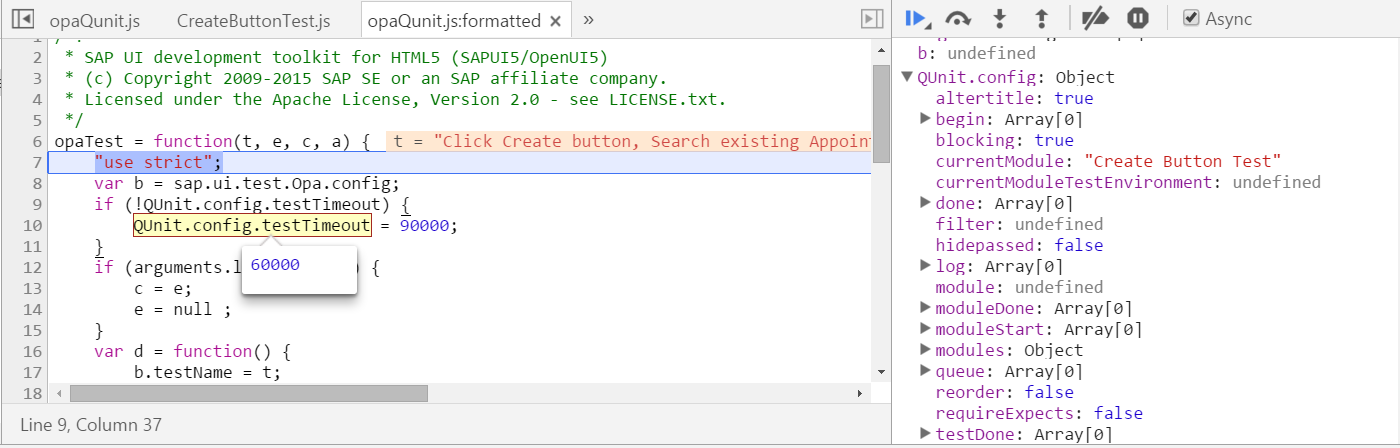Click the inline t = "Click Create button" value hint
This screenshot has height=448, width=1400.
(x=629, y=142)
